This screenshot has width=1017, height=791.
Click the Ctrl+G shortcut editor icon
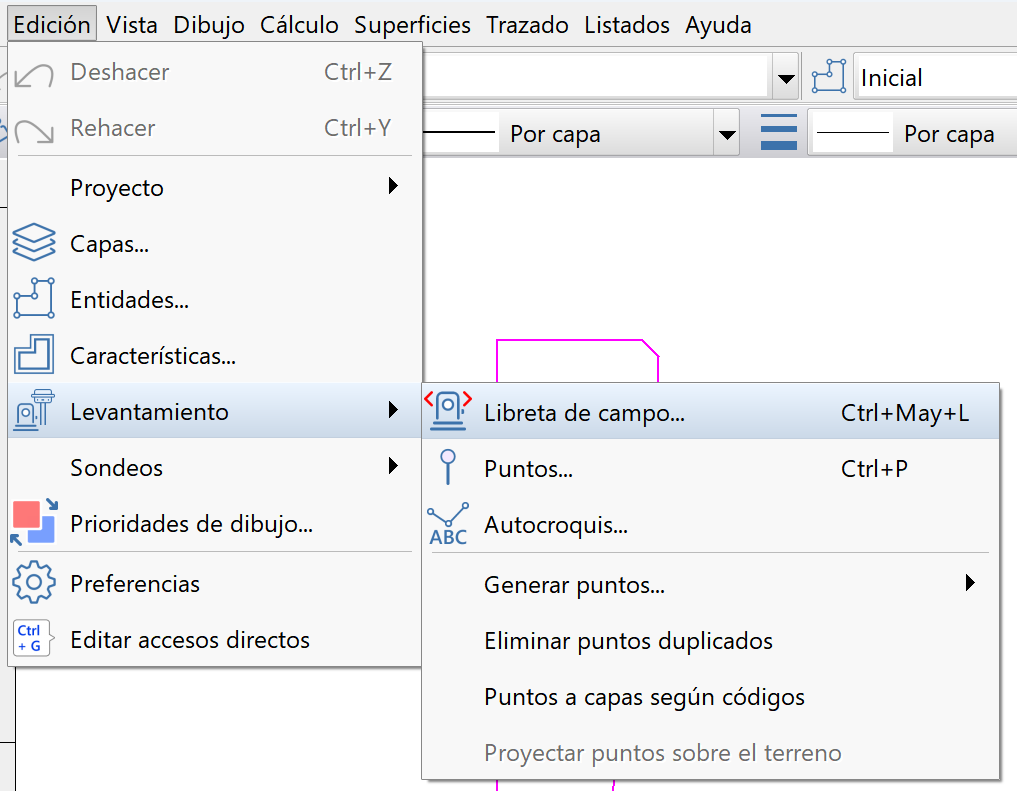[30, 639]
